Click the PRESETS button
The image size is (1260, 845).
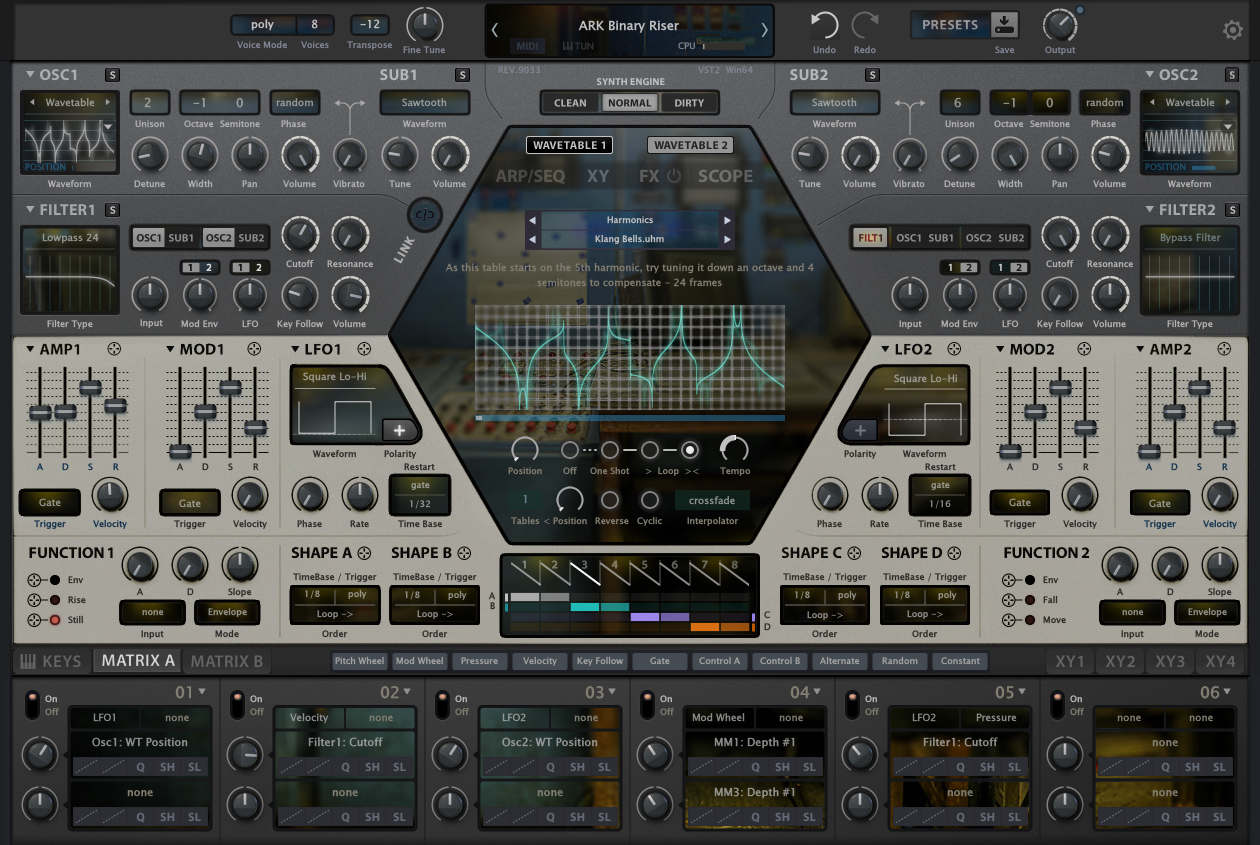tap(950, 25)
